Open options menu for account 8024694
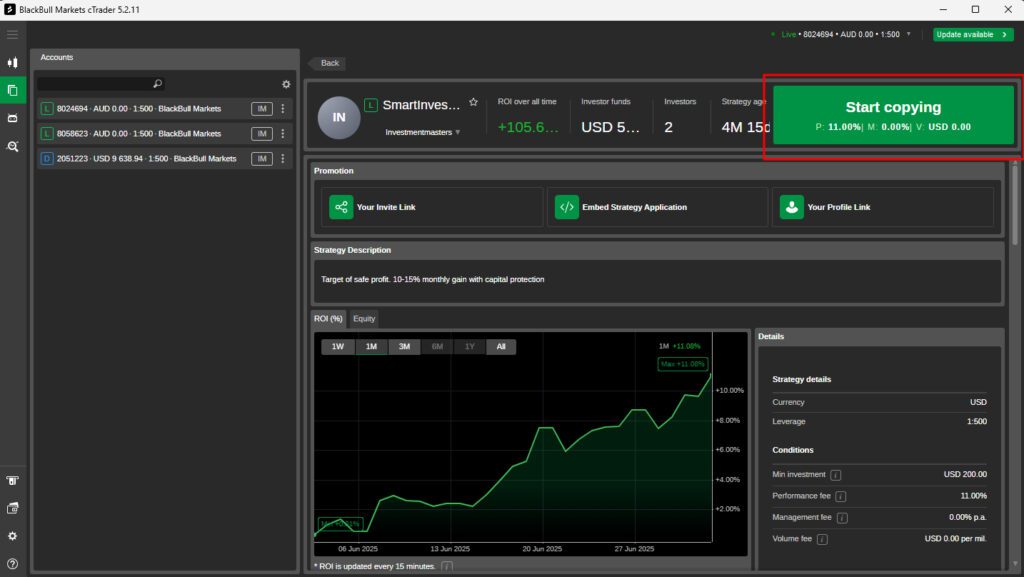This screenshot has height=577, width=1024. click(283, 108)
